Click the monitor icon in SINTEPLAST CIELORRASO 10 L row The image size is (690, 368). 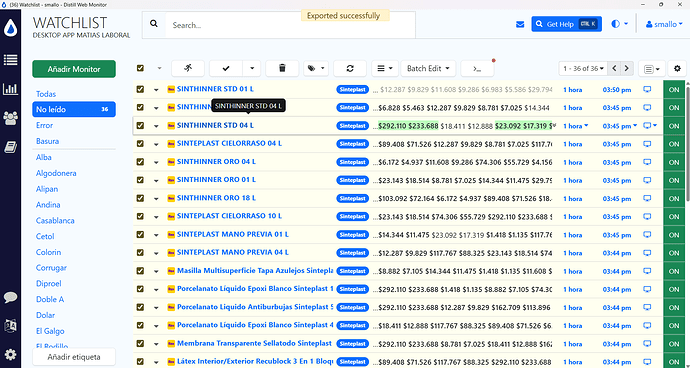point(647,217)
